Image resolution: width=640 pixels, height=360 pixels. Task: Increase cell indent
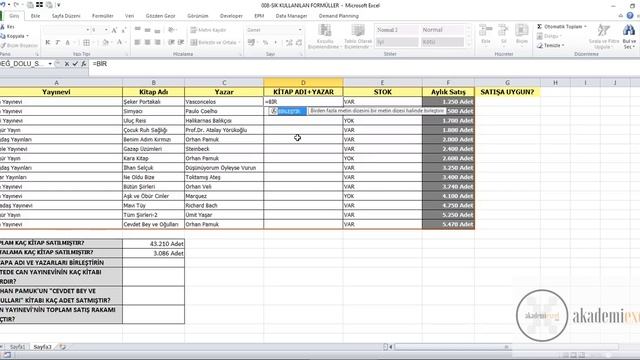(181, 42)
